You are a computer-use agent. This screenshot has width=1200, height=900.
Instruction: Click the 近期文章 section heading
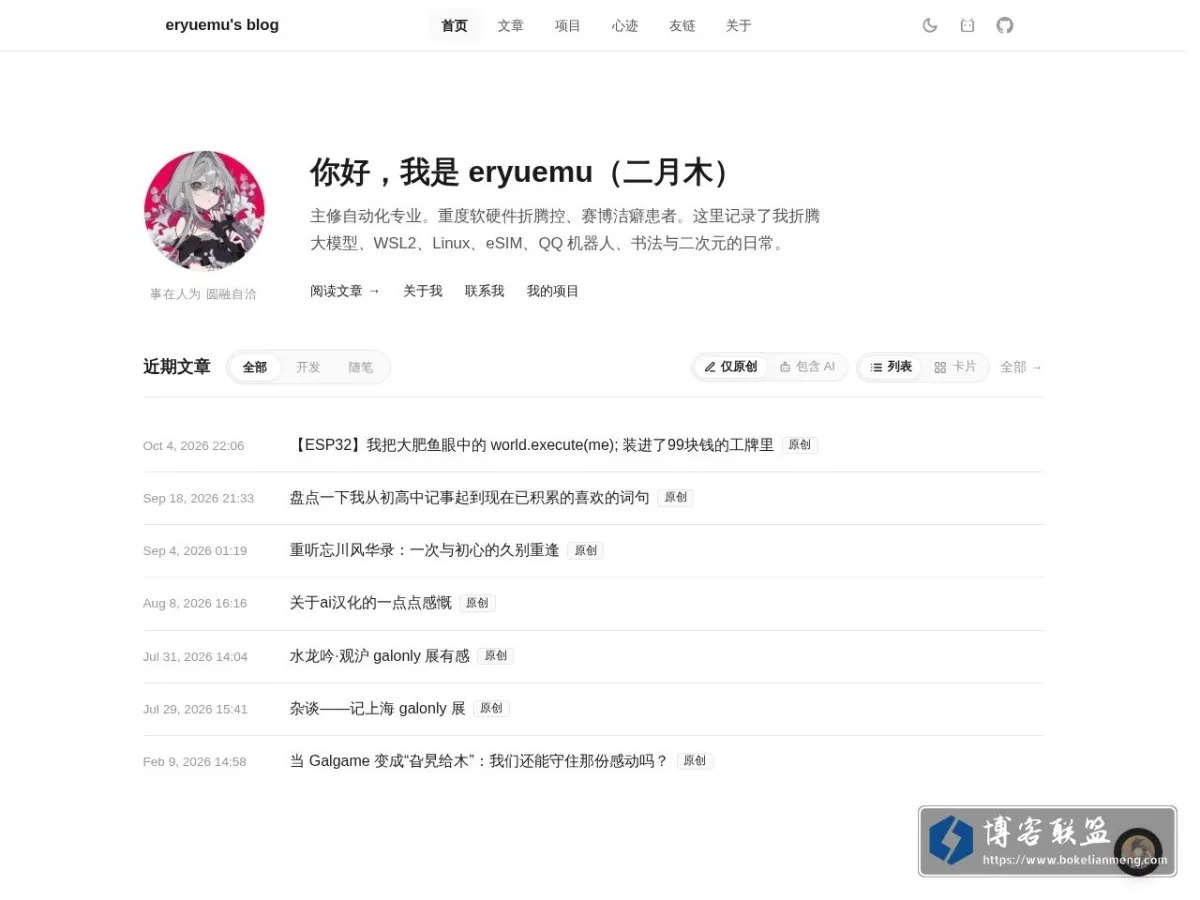[177, 367]
